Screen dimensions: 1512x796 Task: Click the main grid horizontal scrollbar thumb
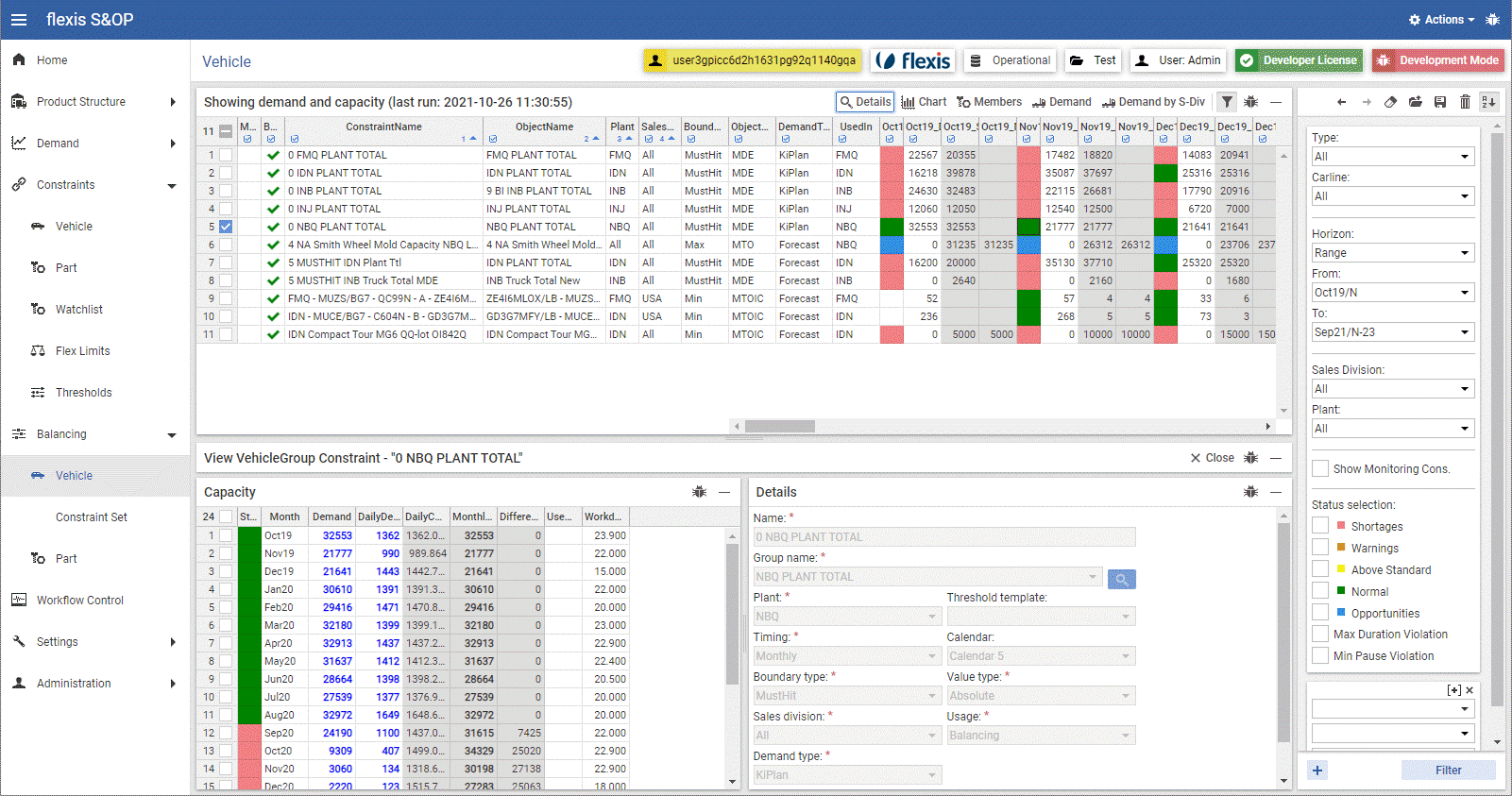[x=779, y=426]
